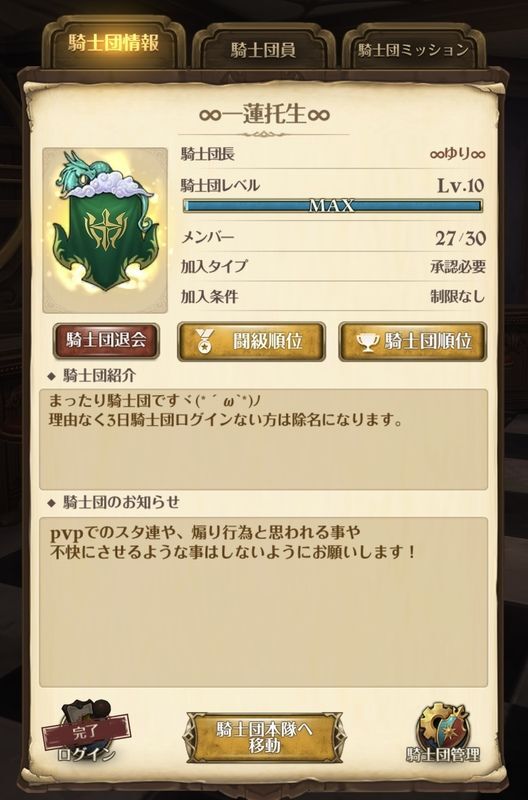Click the メンバー 27/30 count

coord(460,238)
